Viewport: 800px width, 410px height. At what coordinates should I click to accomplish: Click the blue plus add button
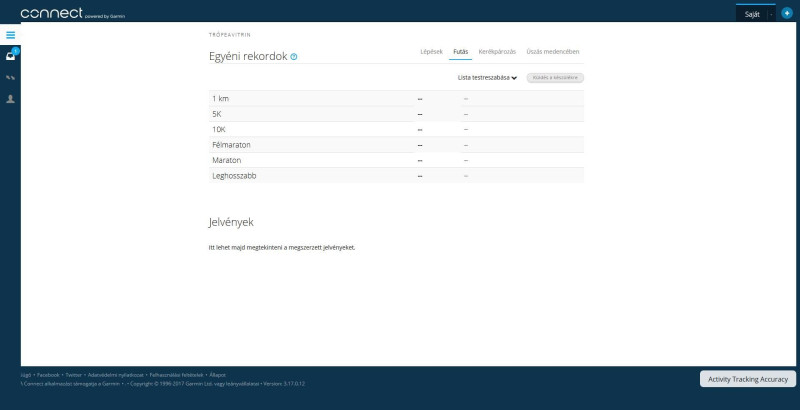pyautogui.click(x=787, y=13)
